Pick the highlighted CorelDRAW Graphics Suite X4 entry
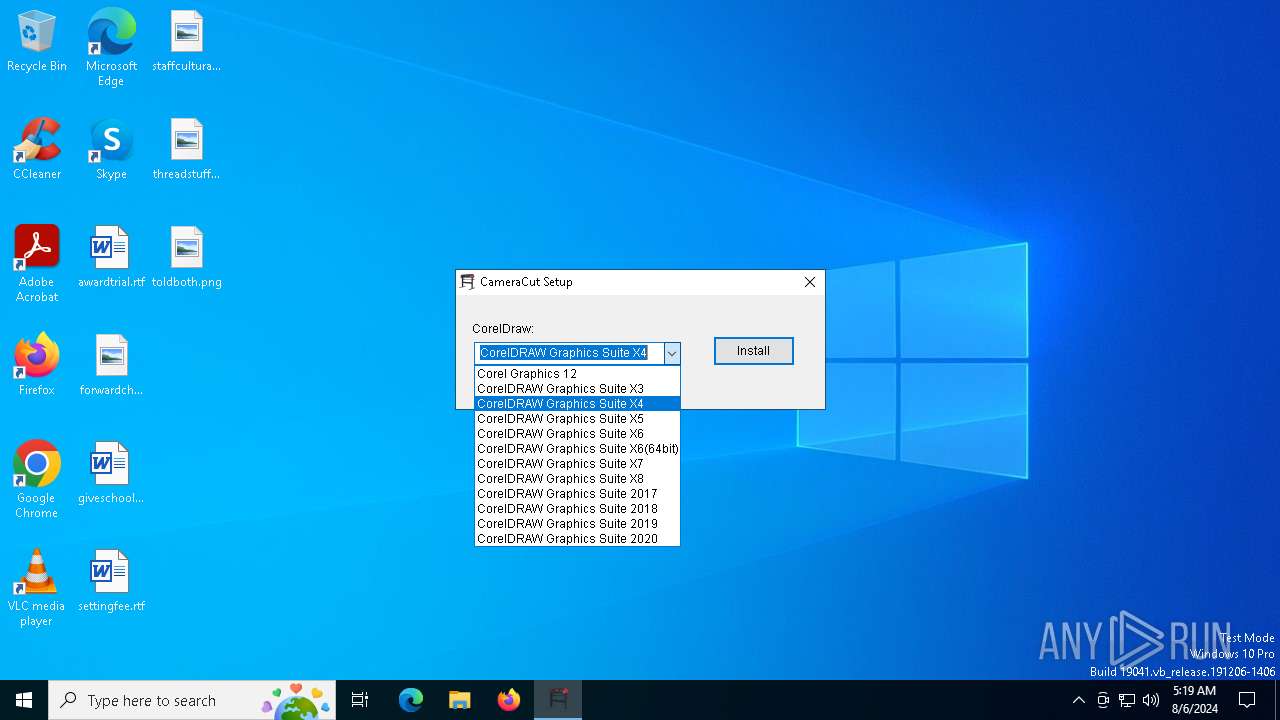1280x720 pixels. click(577, 404)
